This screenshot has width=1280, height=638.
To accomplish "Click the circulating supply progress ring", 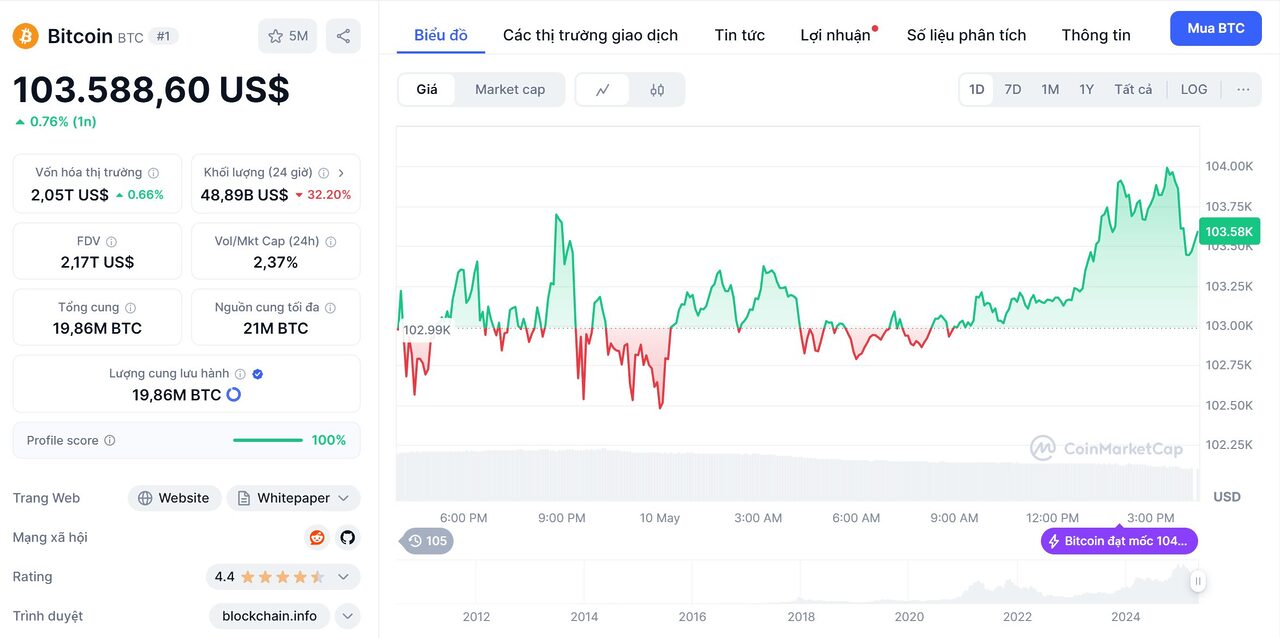I will click(x=234, y=395).
